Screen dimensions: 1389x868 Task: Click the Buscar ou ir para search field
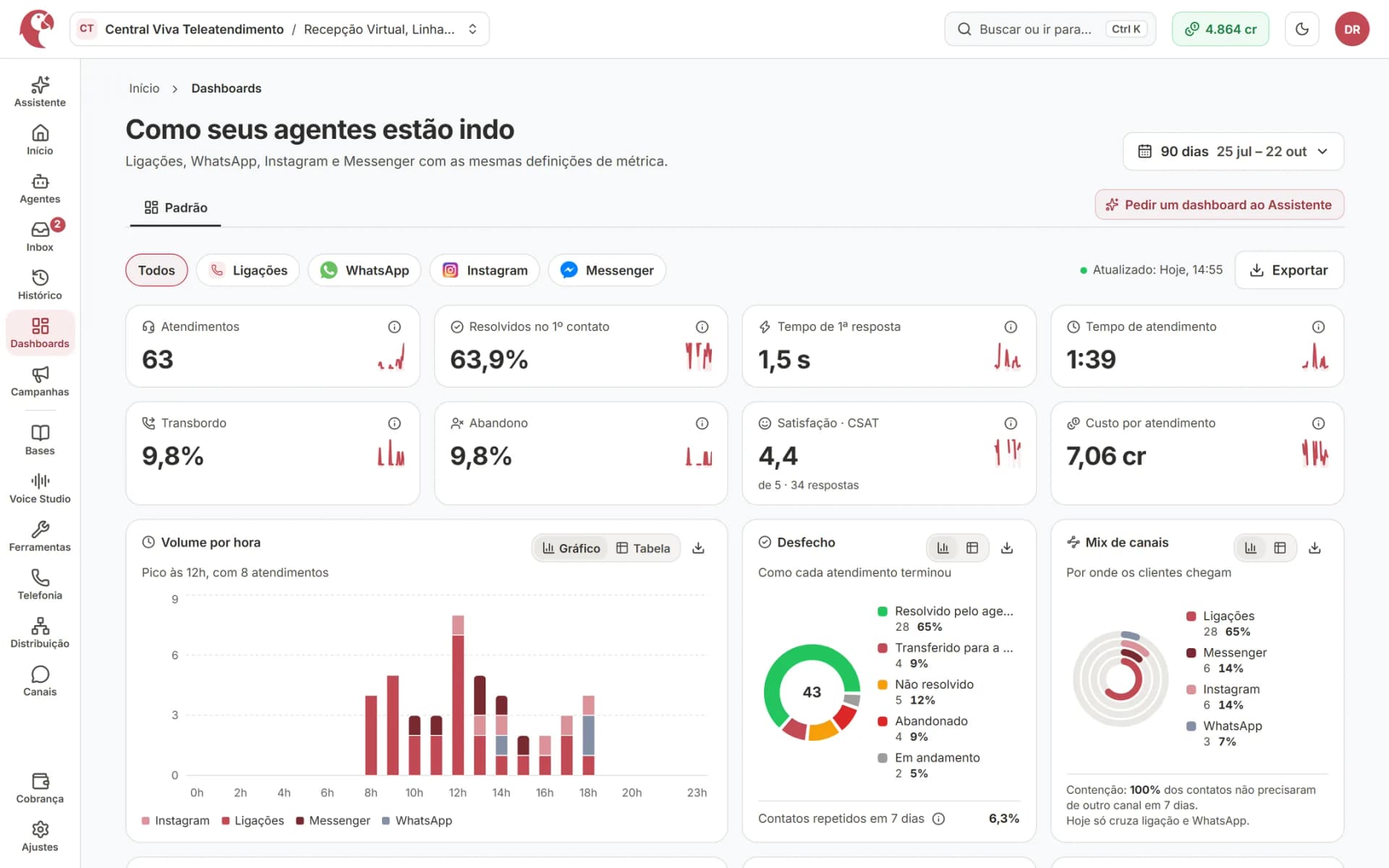1050,29
